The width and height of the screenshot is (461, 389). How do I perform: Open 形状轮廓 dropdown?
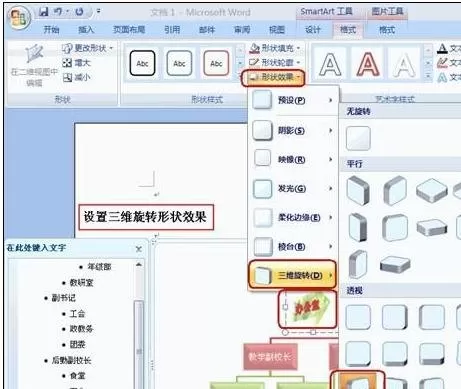275,62
